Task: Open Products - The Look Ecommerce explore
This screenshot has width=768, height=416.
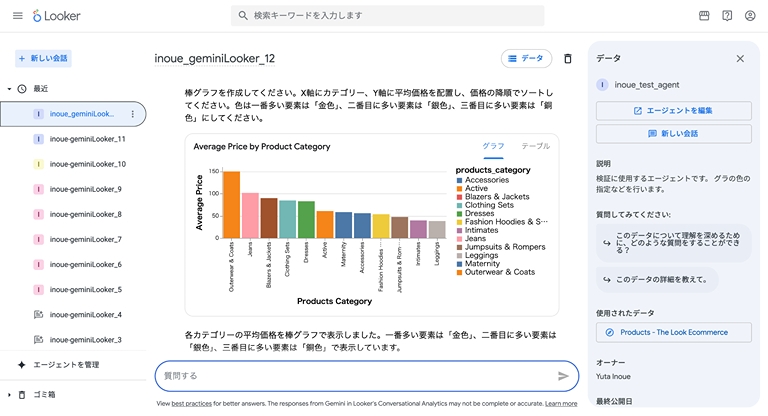Action: click(673, 332)
